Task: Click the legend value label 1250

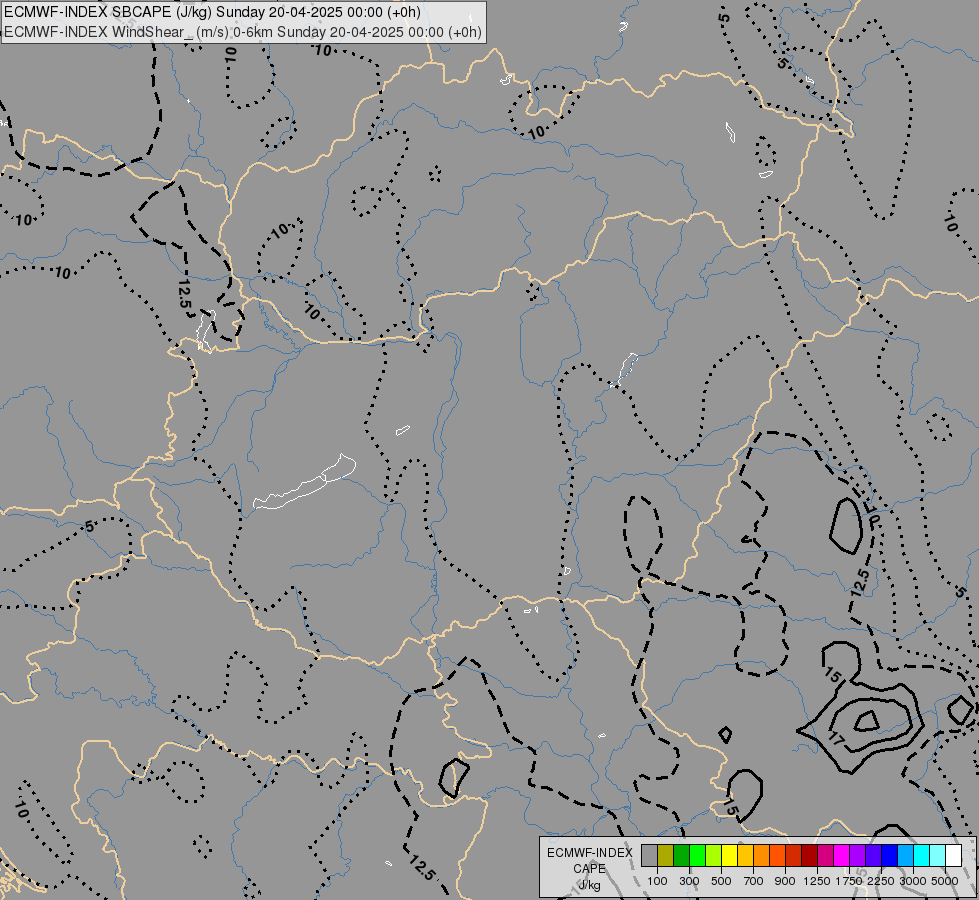Action: point(817,881)
